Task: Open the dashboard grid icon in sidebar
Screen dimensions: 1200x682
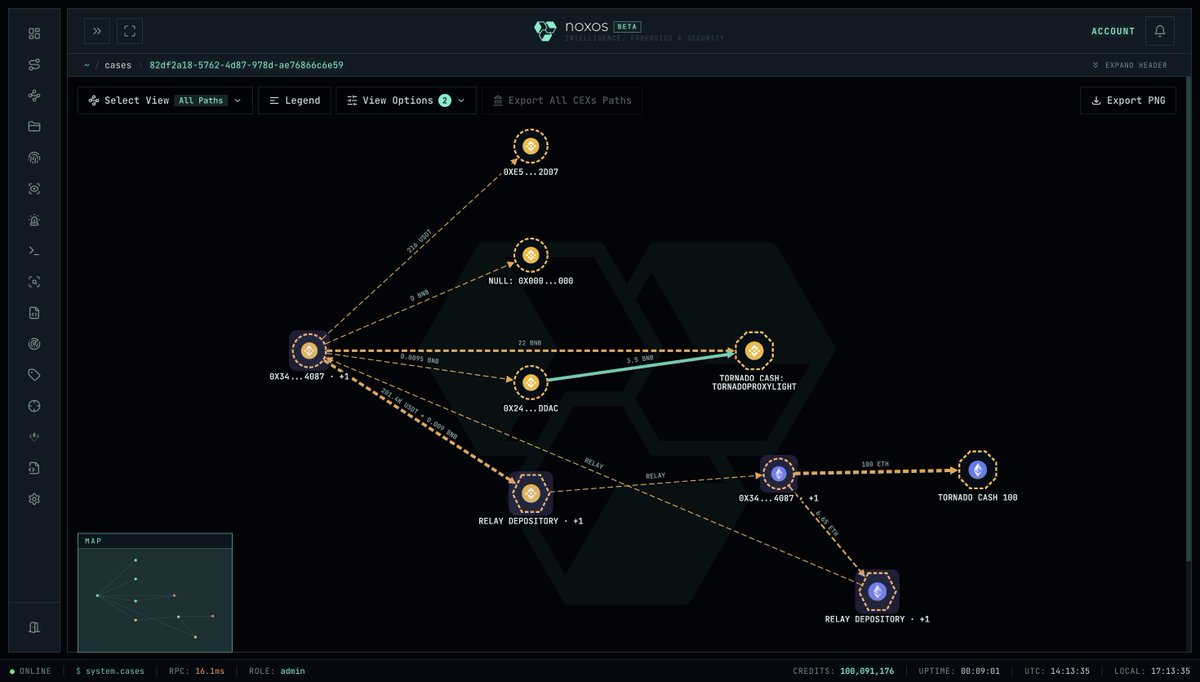Action: click(x=34, y=33)
